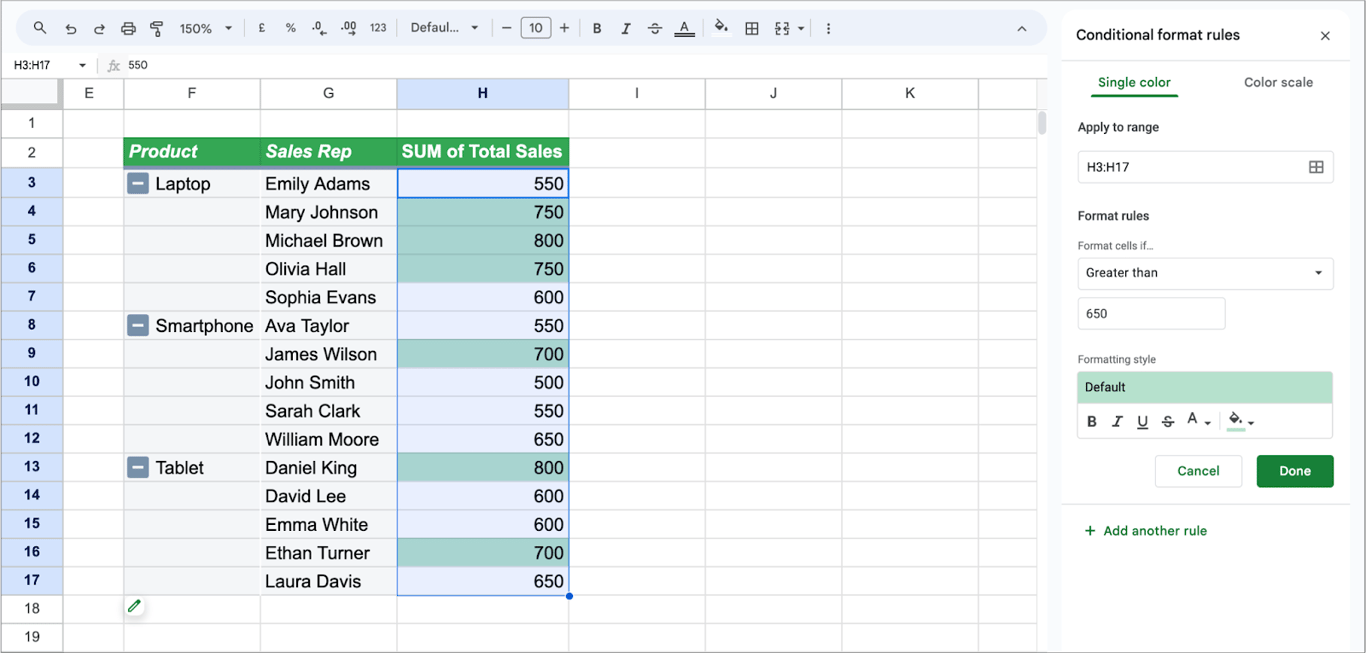Click the Done button
The width and height of the screenshot is (1366, 653).
pyautogui.click(x=1295, y=471)
